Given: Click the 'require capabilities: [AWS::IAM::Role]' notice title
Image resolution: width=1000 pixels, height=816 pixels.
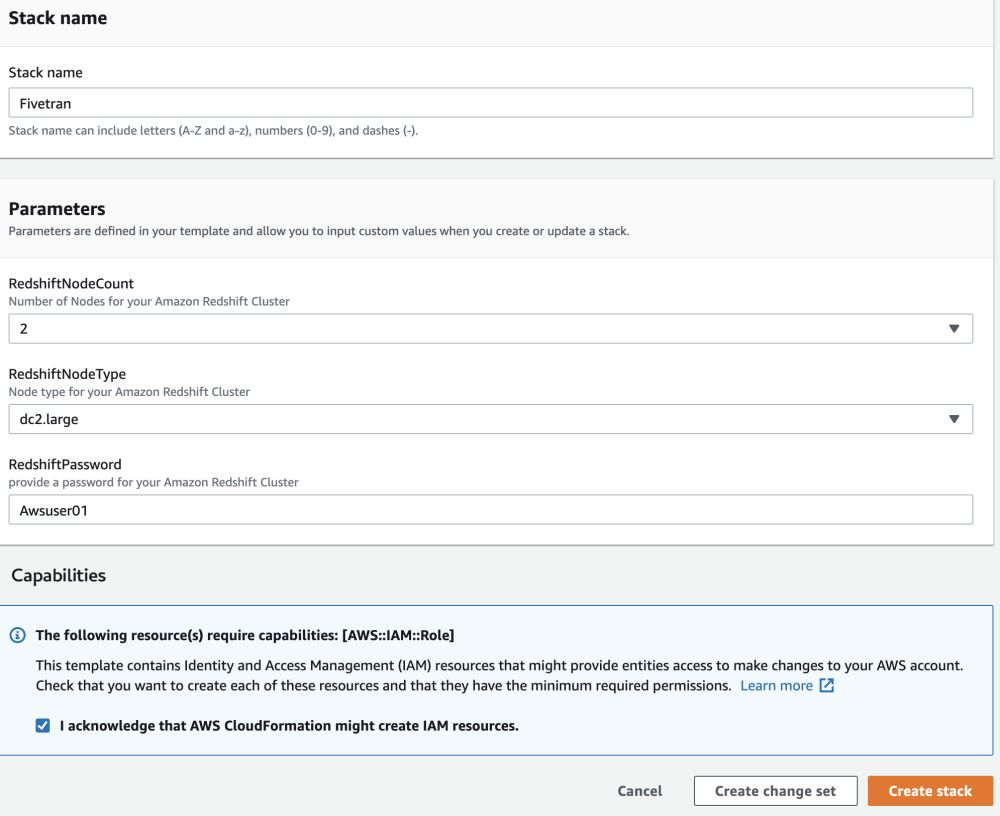Looking at the screenshot, I should 245,635.
